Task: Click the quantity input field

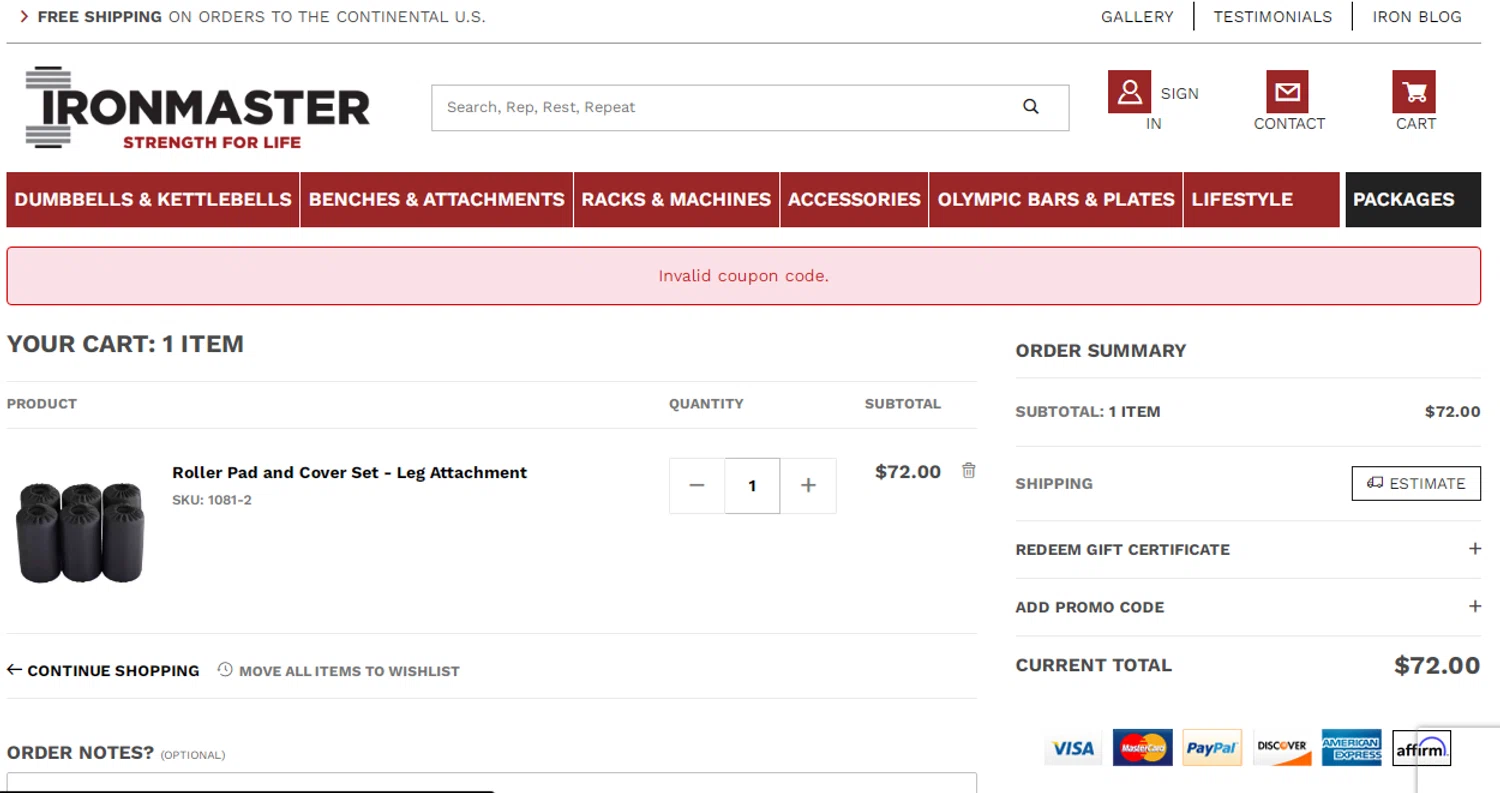Action: (x=752, y=486)
